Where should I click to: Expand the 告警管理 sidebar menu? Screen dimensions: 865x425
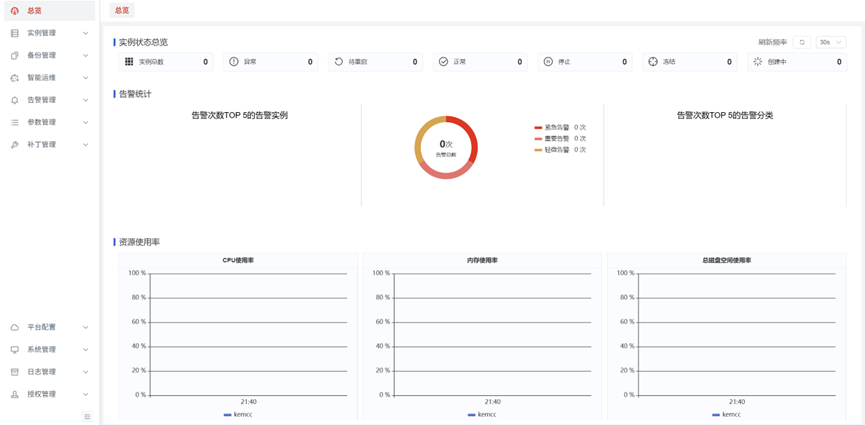(x=48, y=100)
